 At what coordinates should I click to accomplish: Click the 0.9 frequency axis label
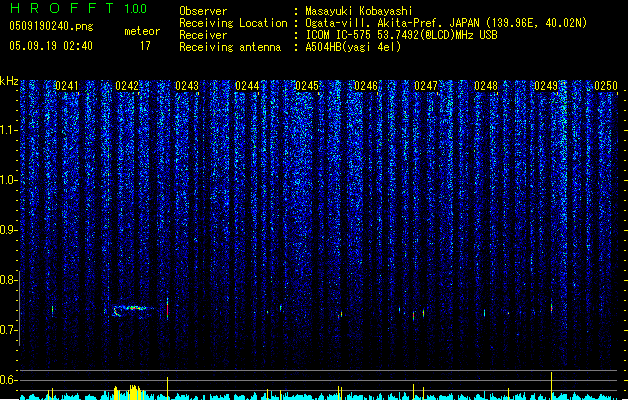coord(8,230)
